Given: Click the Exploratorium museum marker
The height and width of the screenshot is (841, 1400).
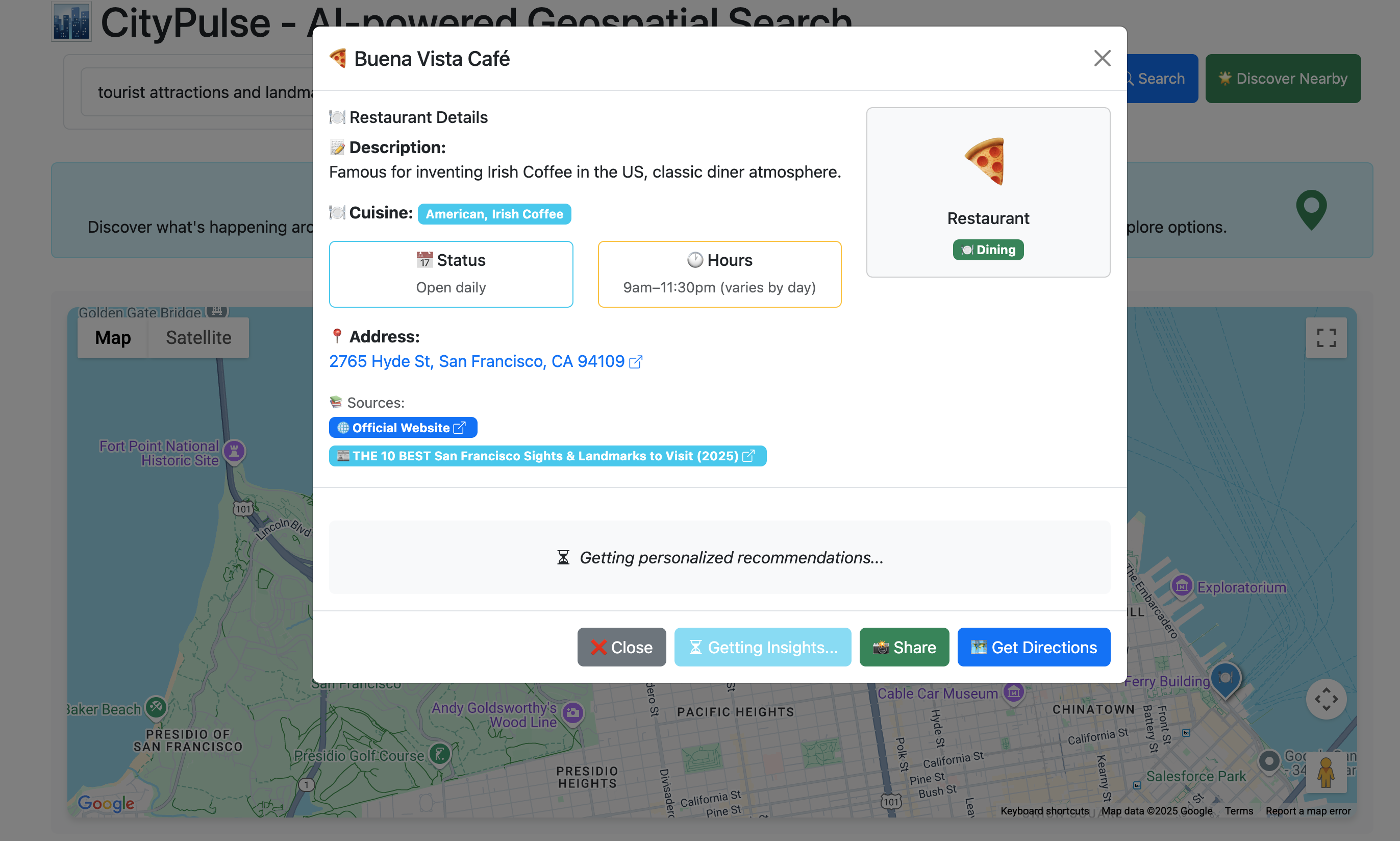Looking at the screenshot, I should [x=1181, y=586].
